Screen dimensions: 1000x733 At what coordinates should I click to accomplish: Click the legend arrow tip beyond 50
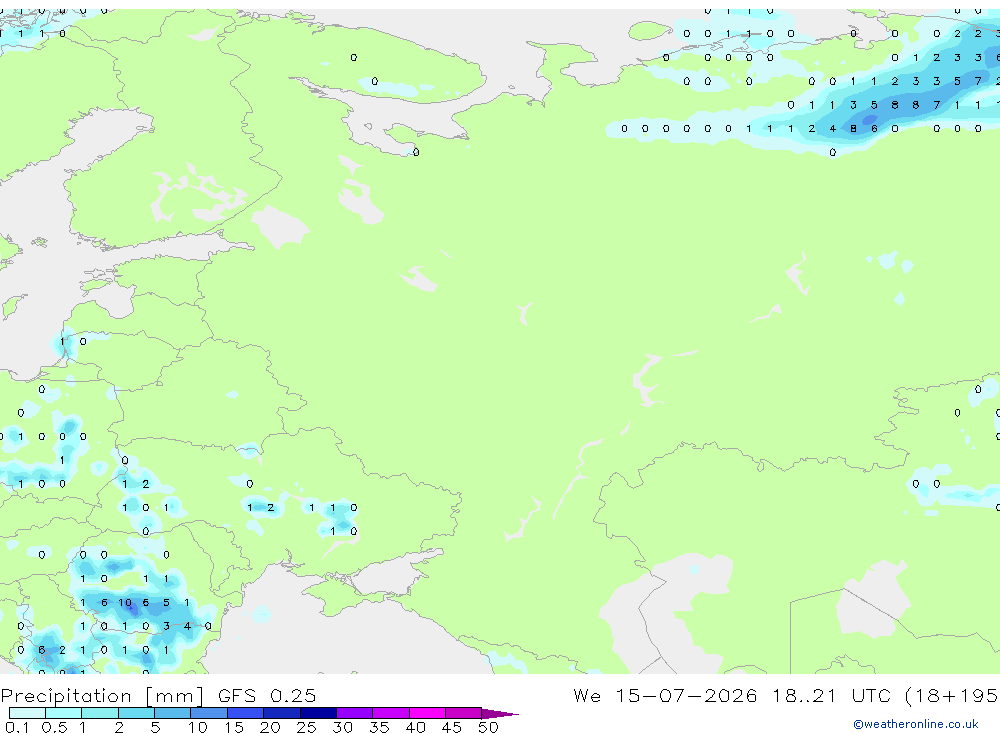(x=500, y=714)
